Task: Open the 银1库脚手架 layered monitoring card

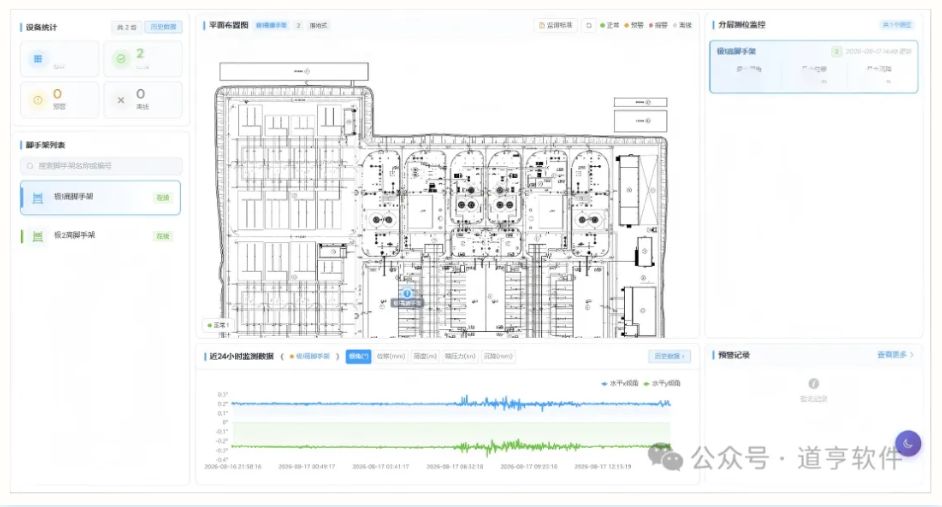Action: coord(813,67)
